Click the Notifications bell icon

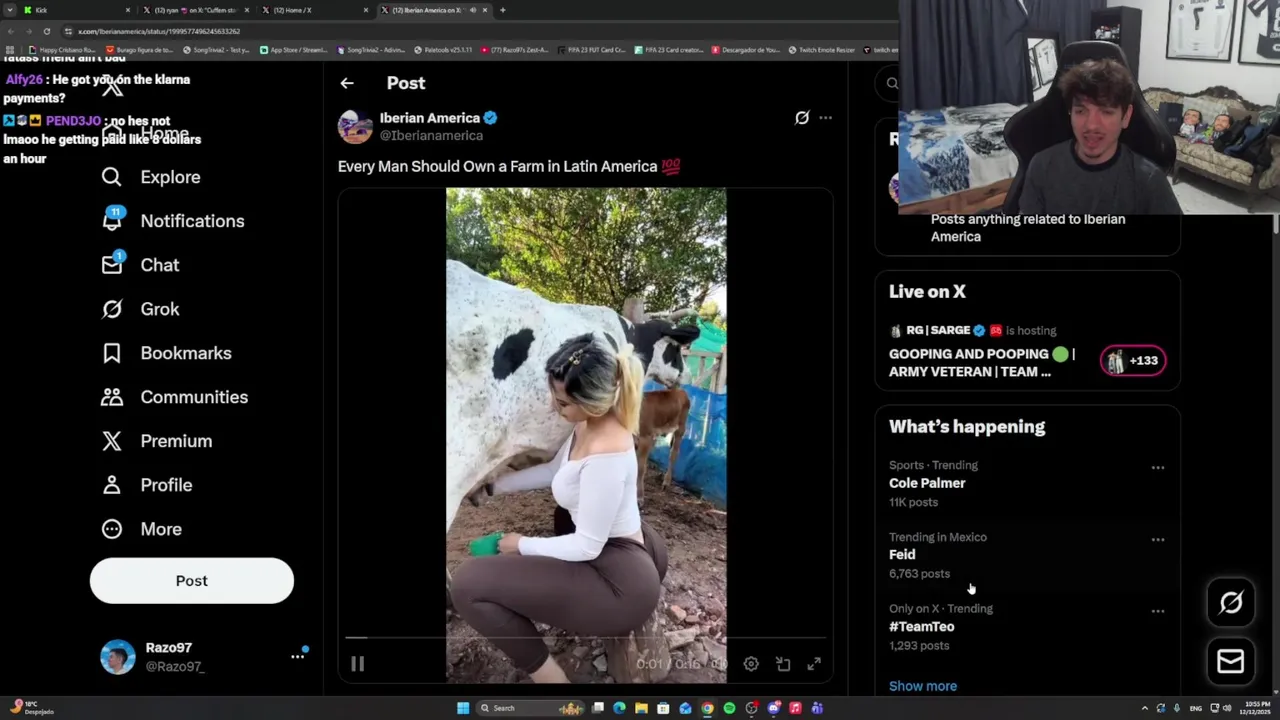[111, 221]
